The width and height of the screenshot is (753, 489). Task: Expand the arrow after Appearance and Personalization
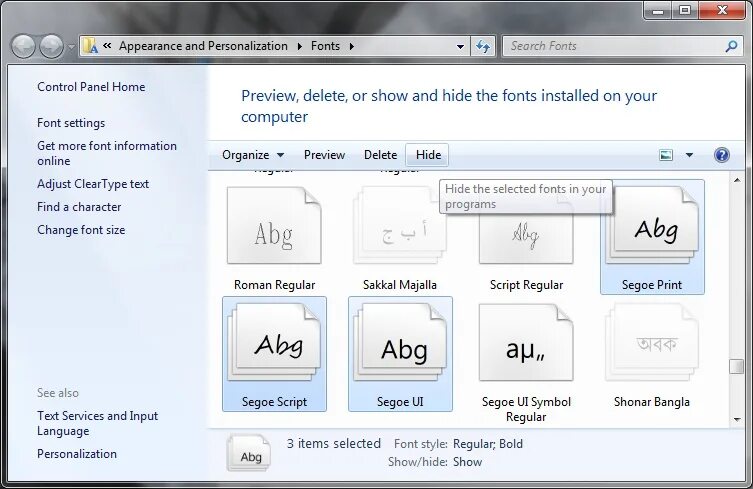(x=300, y=47)
